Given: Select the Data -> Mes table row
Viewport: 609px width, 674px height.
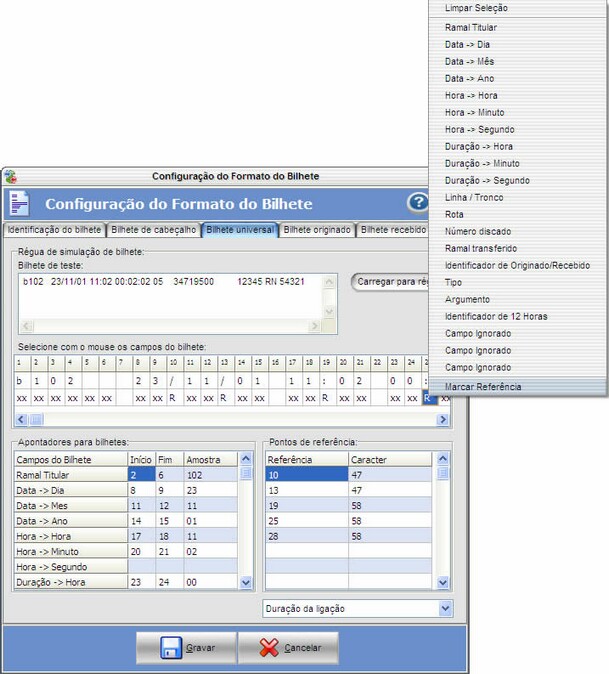Looking at the screenshot, I should click(125, 506).
